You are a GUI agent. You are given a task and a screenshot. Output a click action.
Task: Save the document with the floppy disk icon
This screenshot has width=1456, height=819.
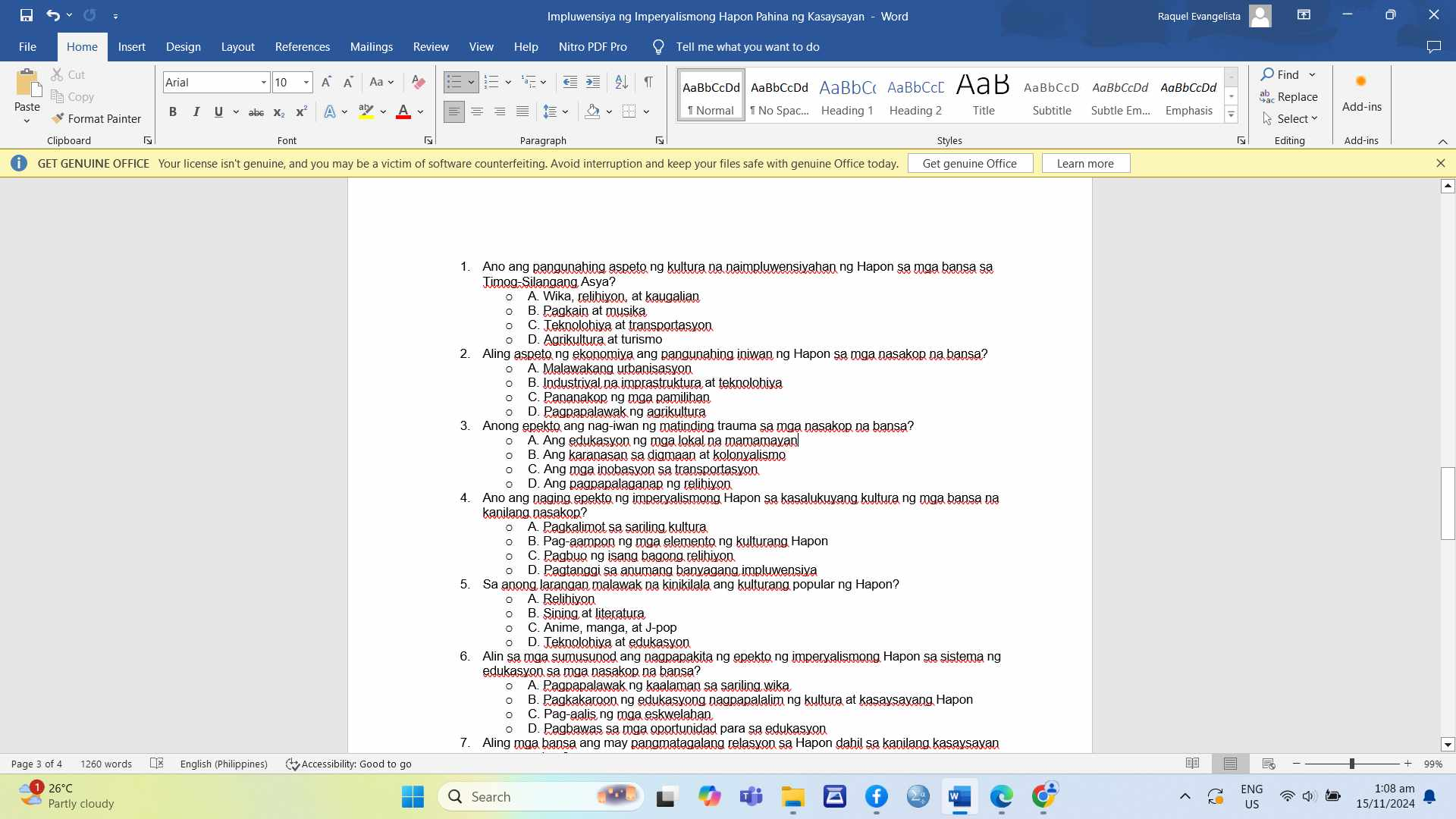27,15
